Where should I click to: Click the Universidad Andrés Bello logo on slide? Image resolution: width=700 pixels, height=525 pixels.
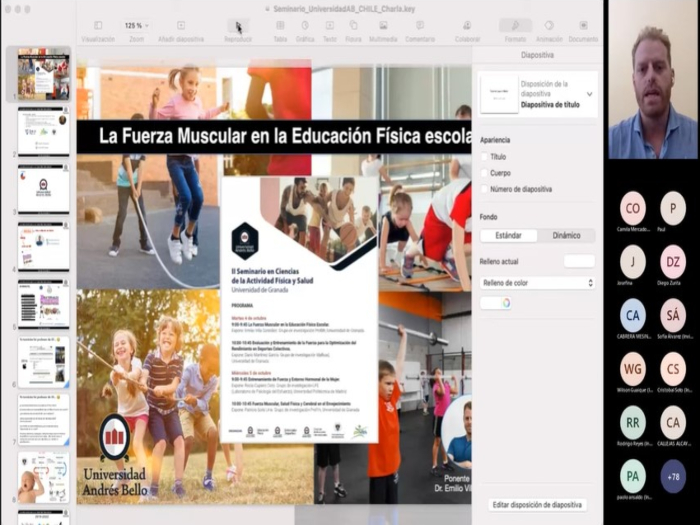115,455
